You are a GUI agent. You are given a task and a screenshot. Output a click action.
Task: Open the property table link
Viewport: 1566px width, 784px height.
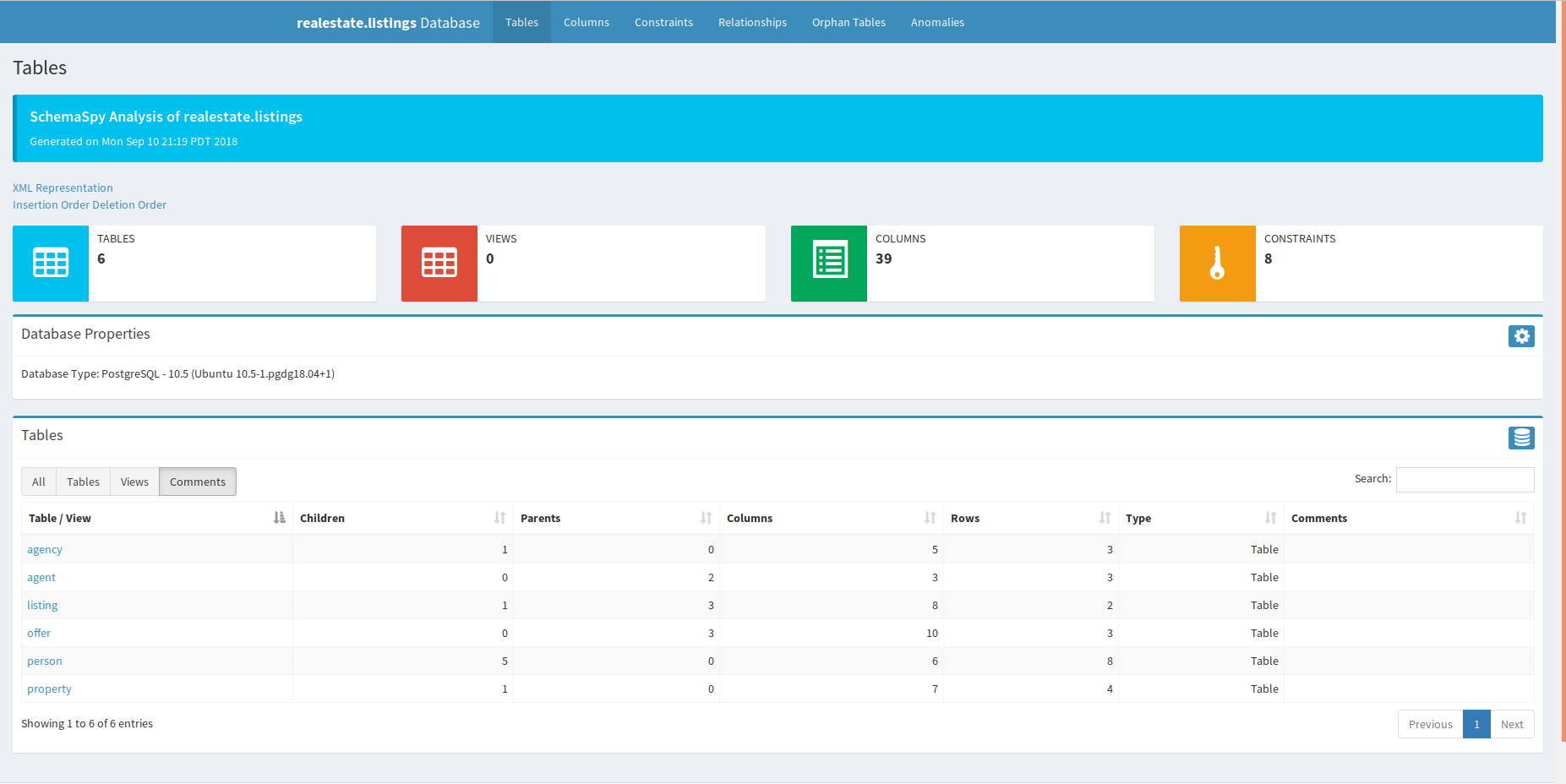[x=49, y=689]
